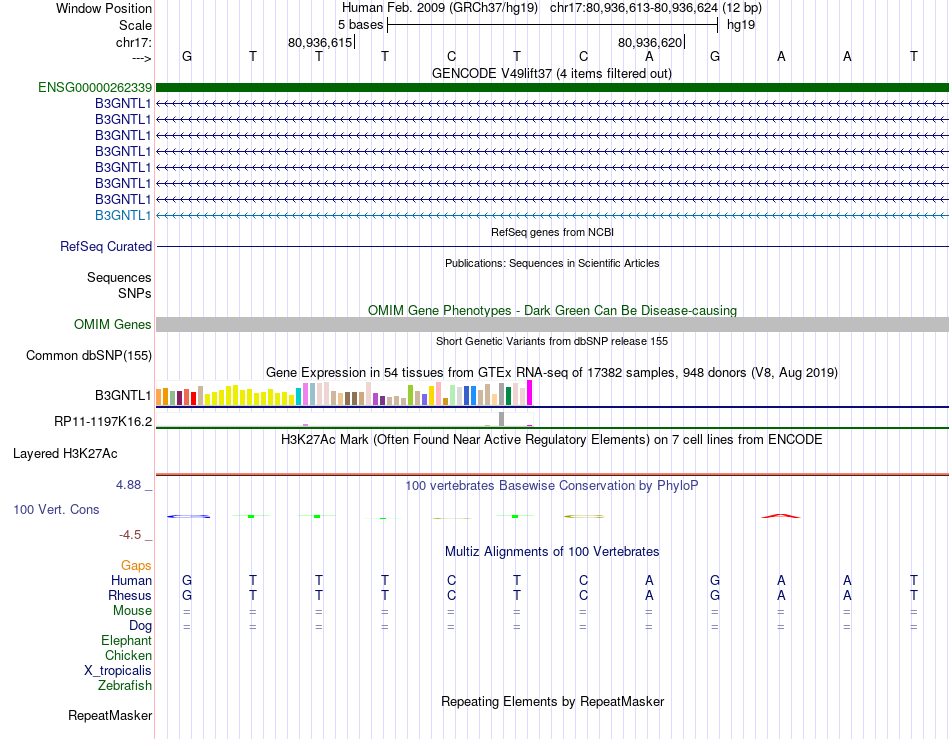Viewport: 950px width, 739px height.
Task: Click the RepeatMasker track label
Action: point(110,715)
